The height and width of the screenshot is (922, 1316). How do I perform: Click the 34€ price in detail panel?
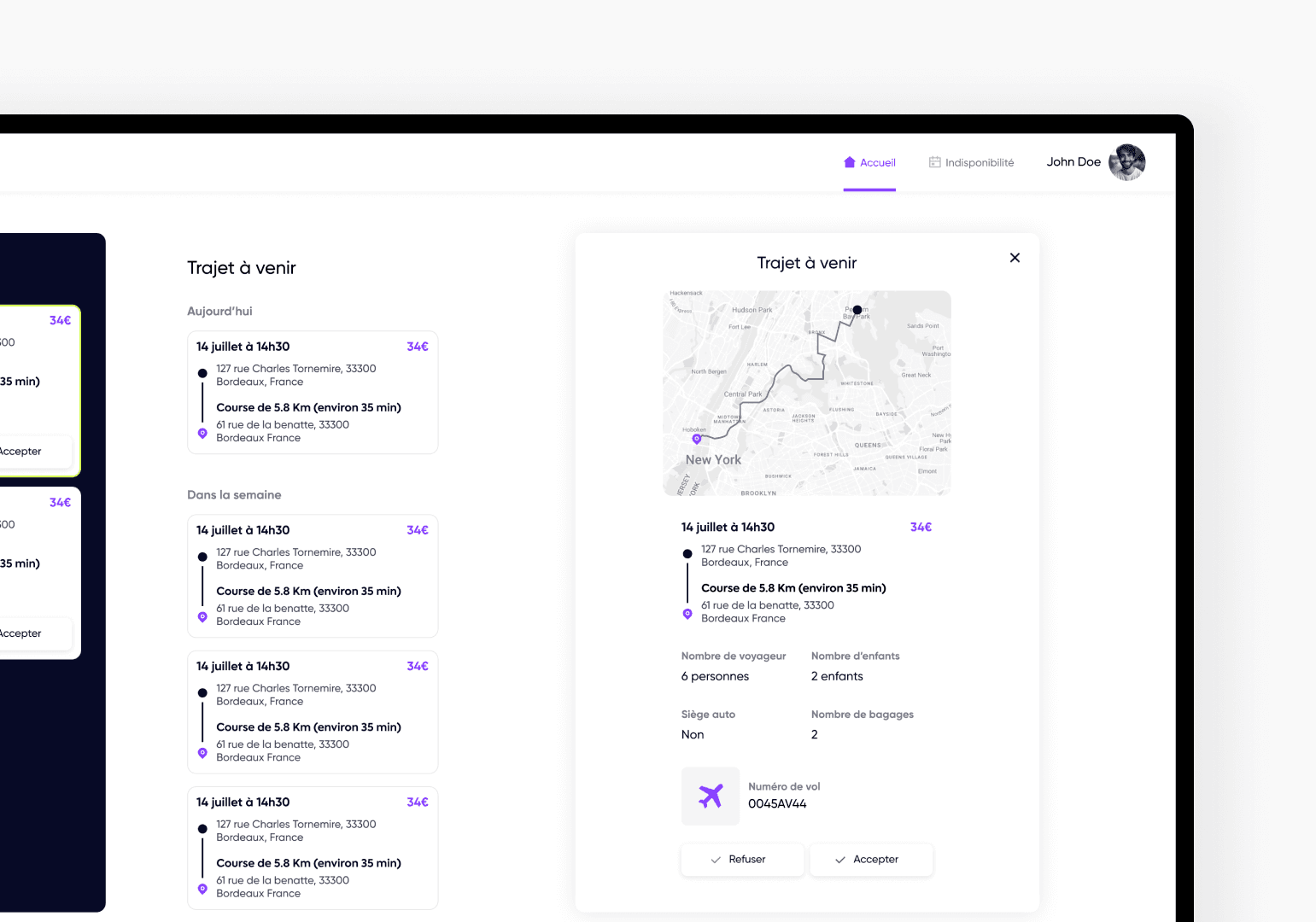pos(921,528)
